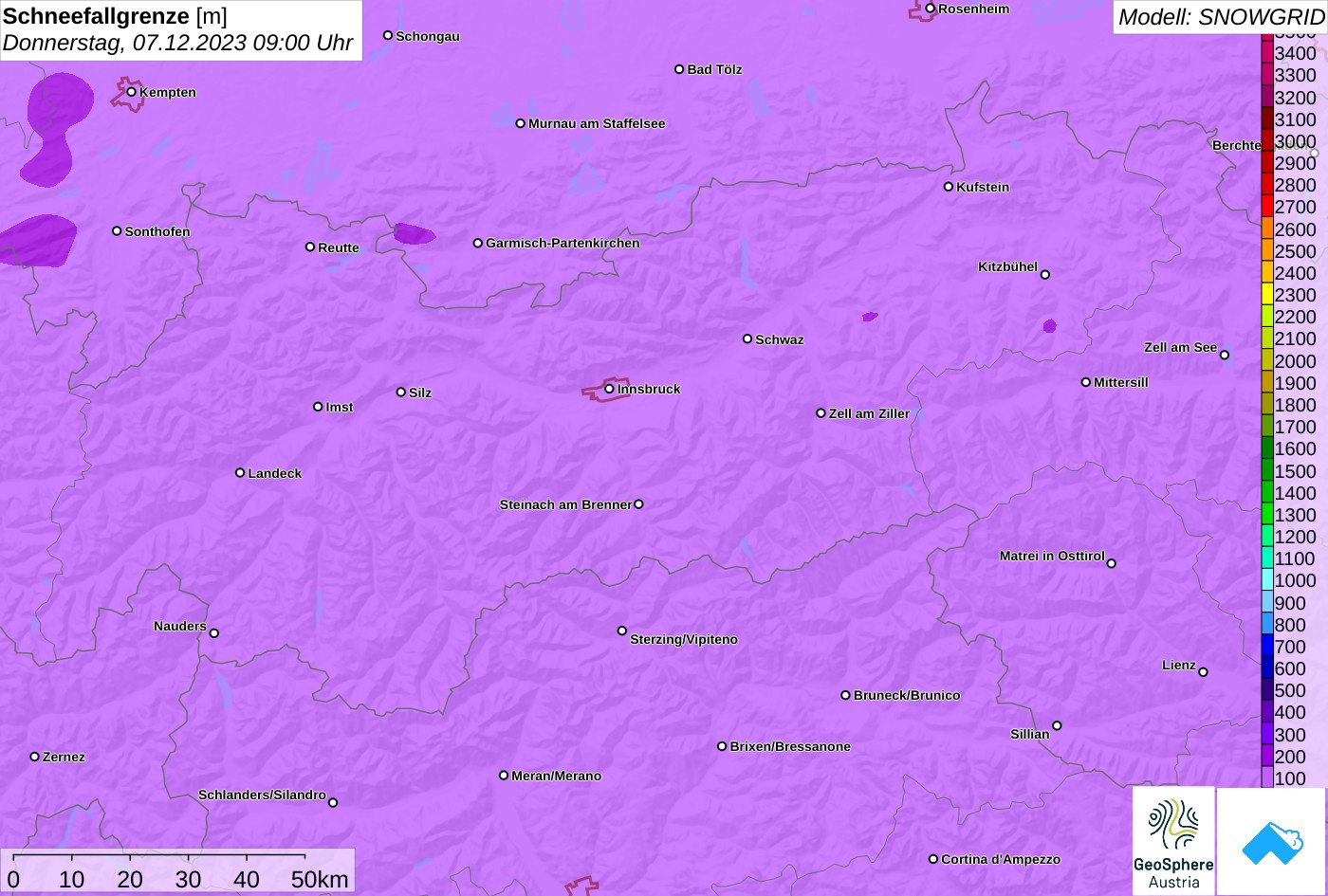1328x896 pixels.
Task: Select the Sillian location marker
Action: 1057,726
